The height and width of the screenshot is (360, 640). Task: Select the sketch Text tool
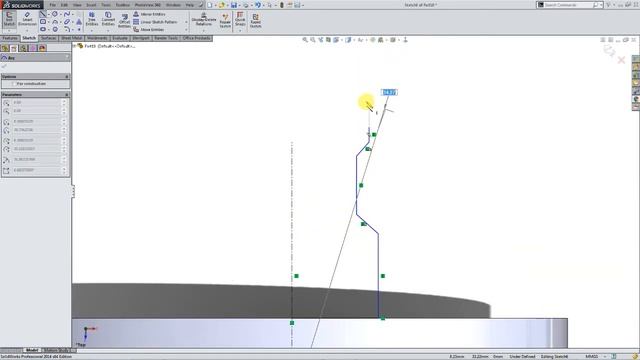click(x=79, y=22)
